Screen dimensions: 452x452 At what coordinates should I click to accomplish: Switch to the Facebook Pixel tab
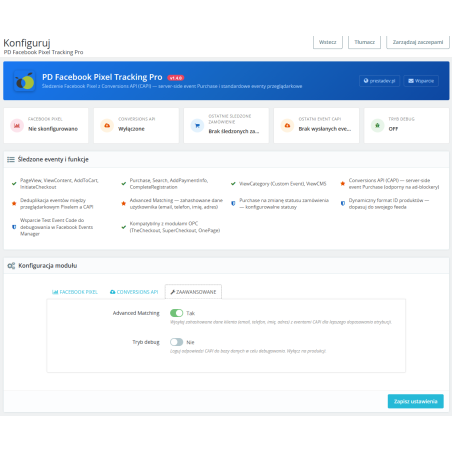pyautogui.click(x=75, y=292)
